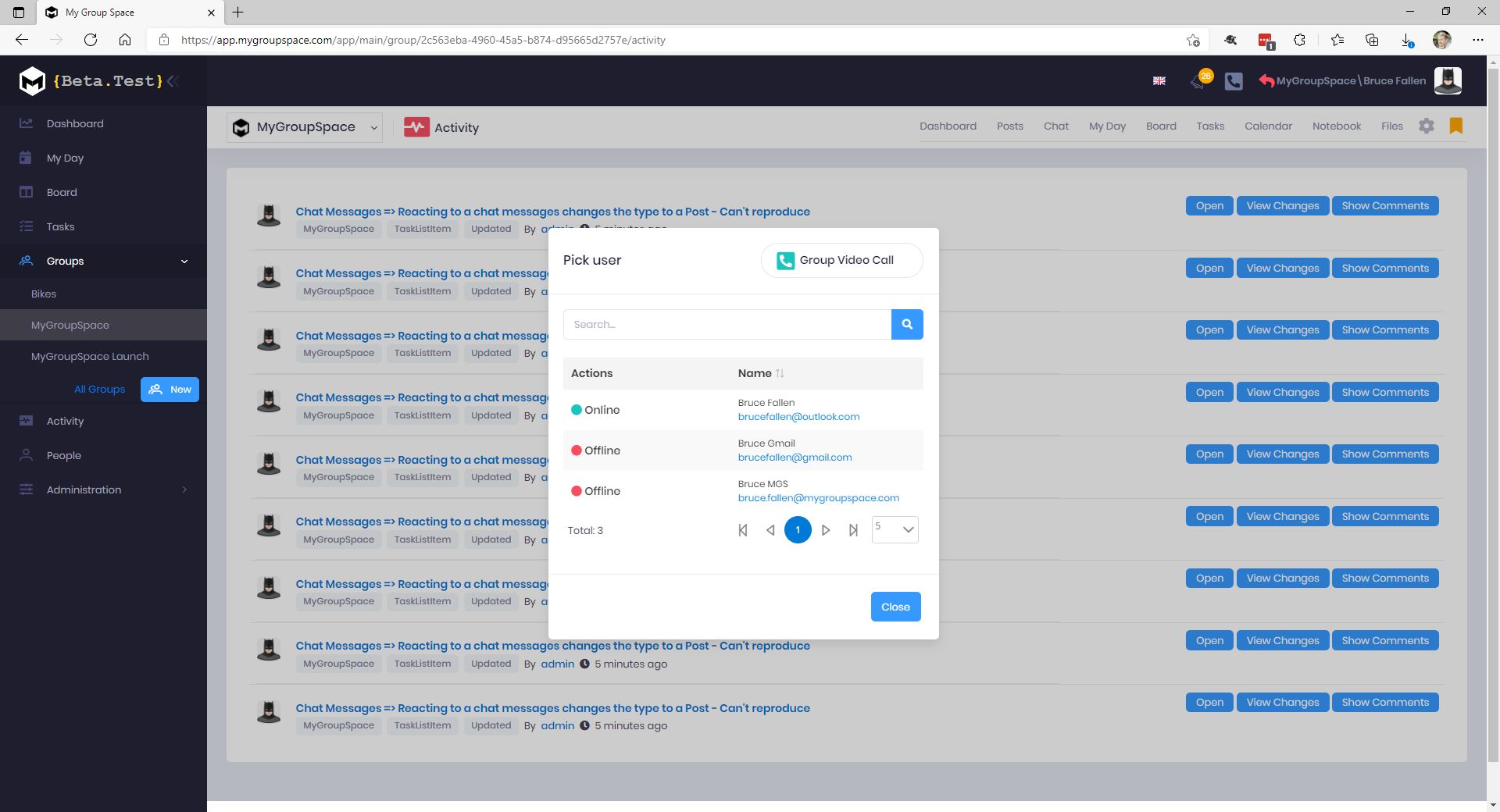Click the group settings gear icon
1500x812 pixels.
[x=1427, y=126]
